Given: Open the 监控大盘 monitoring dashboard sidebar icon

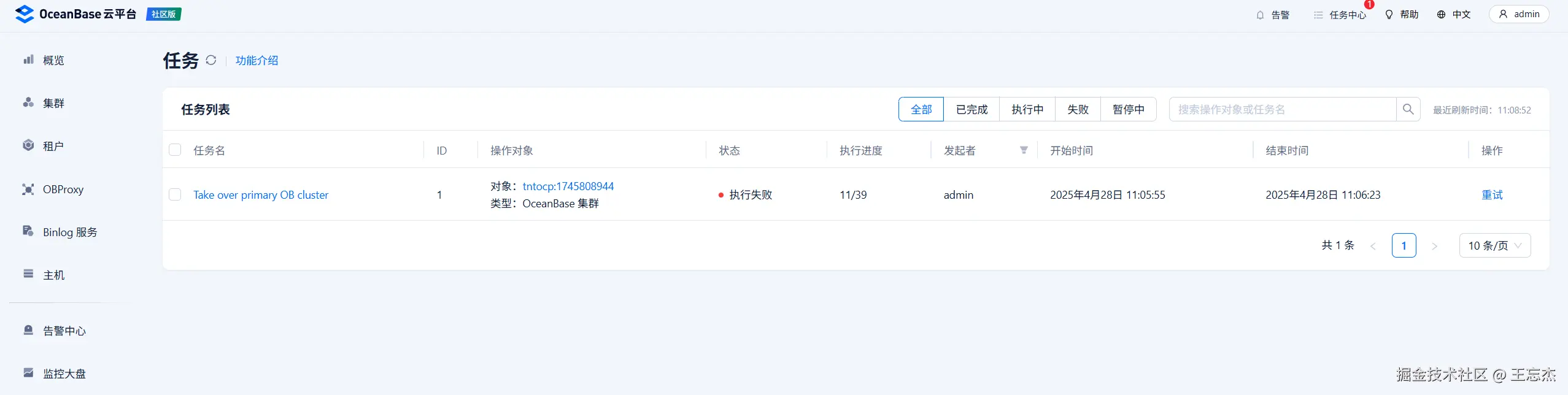Looking at the screenshot, I should [x=28, y=373].
